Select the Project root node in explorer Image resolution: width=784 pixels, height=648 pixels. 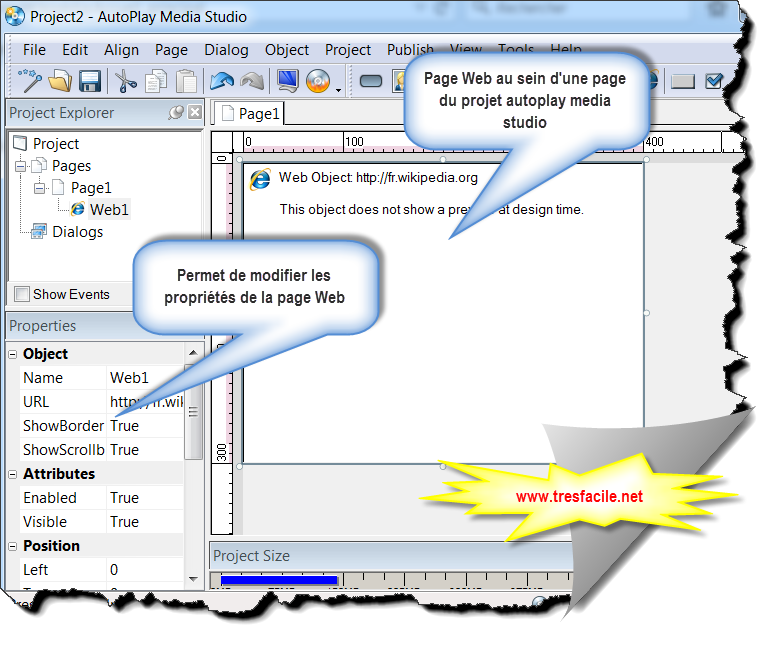[x=56, y=144]
